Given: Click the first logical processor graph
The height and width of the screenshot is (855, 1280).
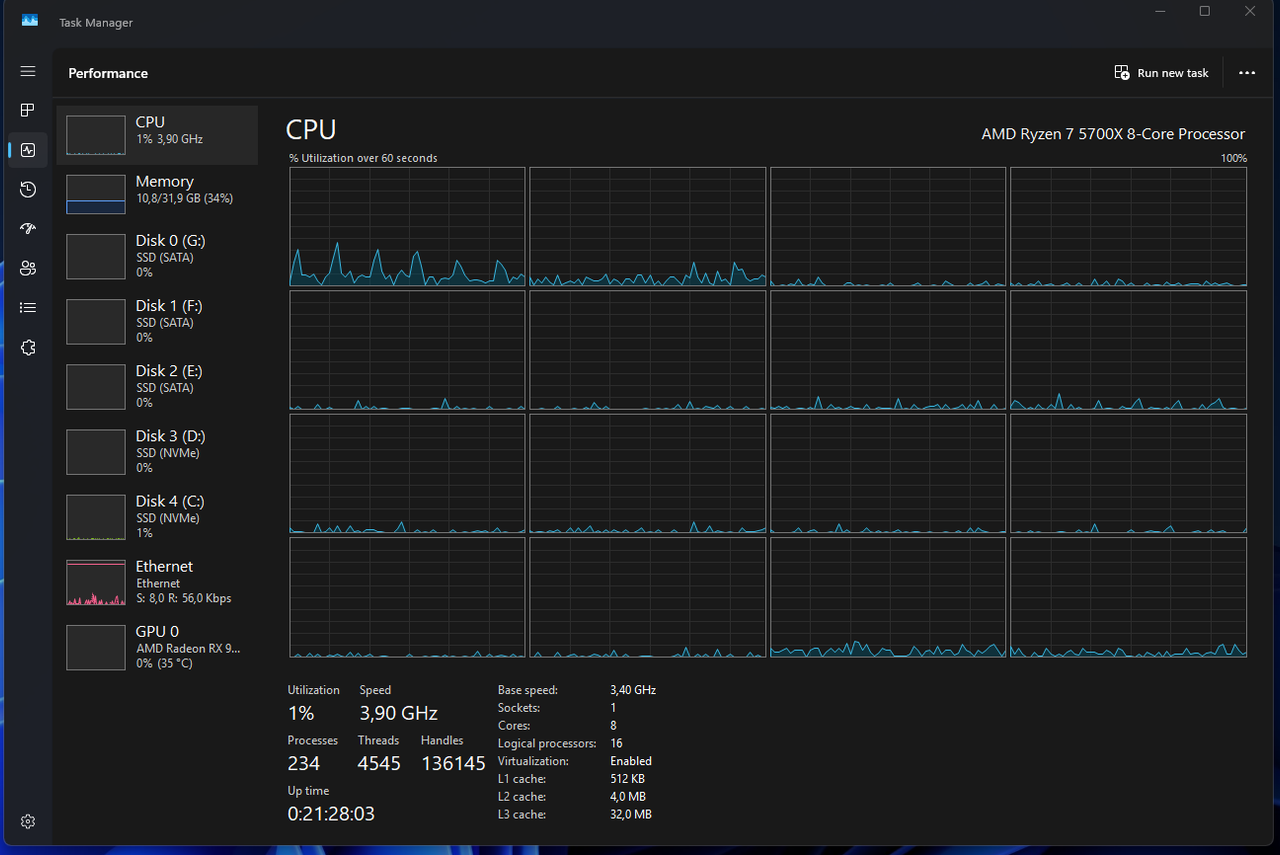Looking at the screenshot, I should (407, 227).
